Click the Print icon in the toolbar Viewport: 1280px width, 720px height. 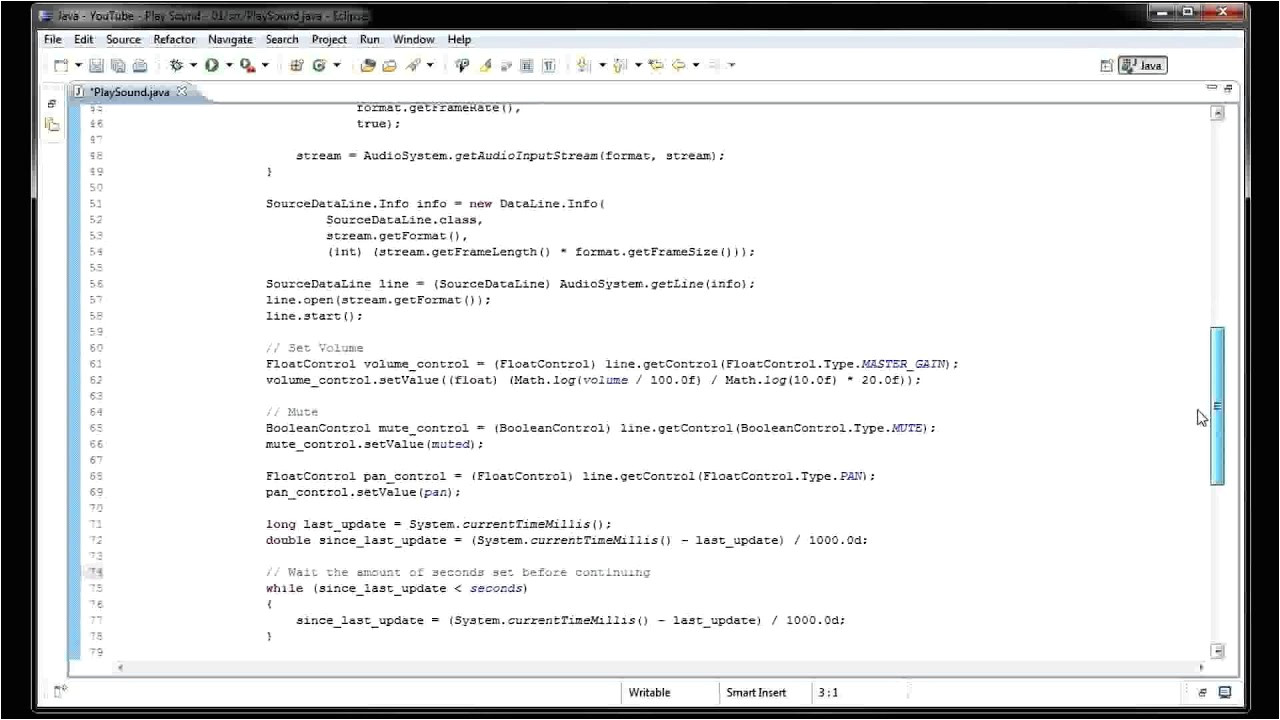140,66
